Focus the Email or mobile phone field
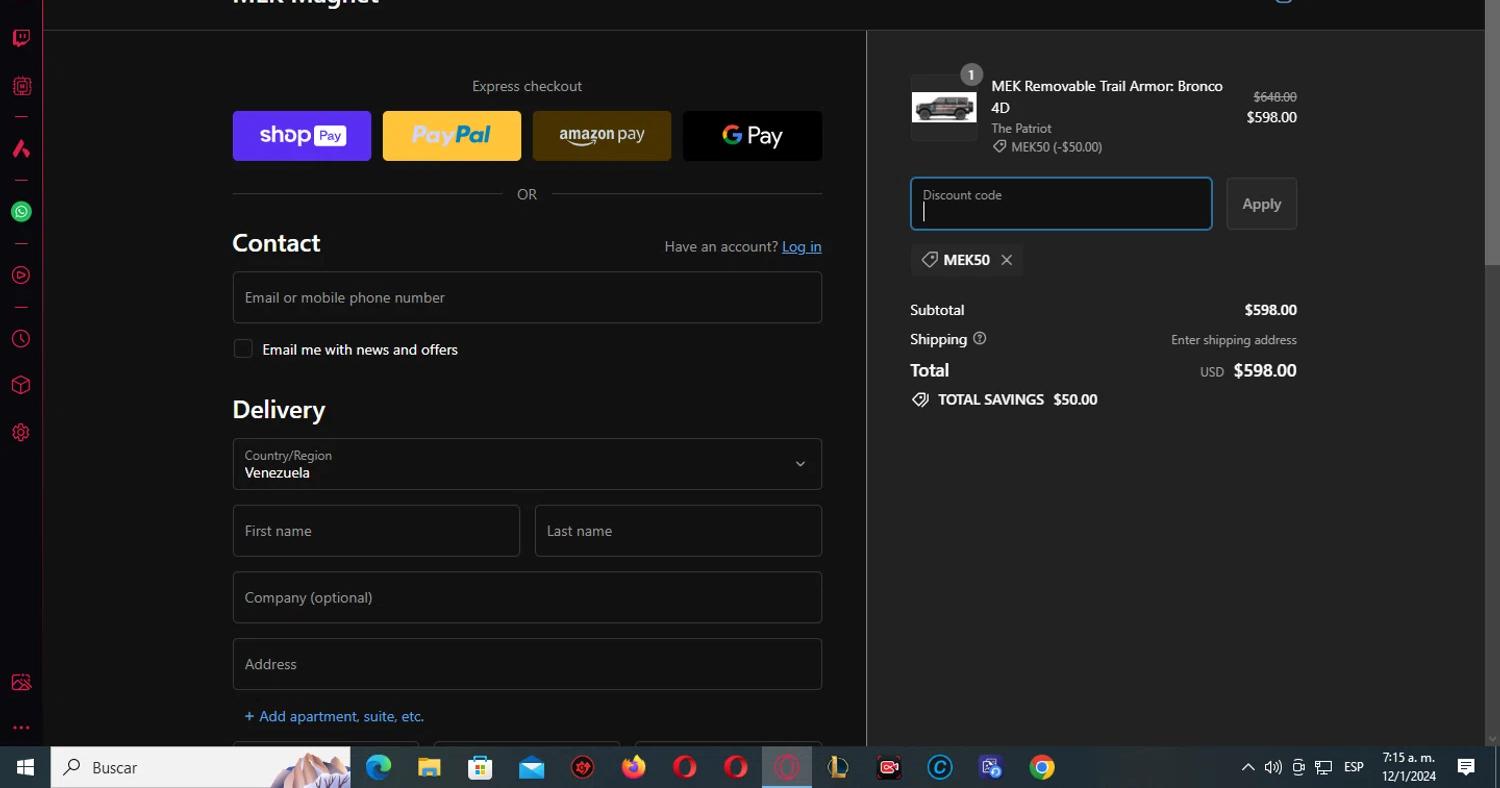 pyautogui.click(x=527, y=297)
